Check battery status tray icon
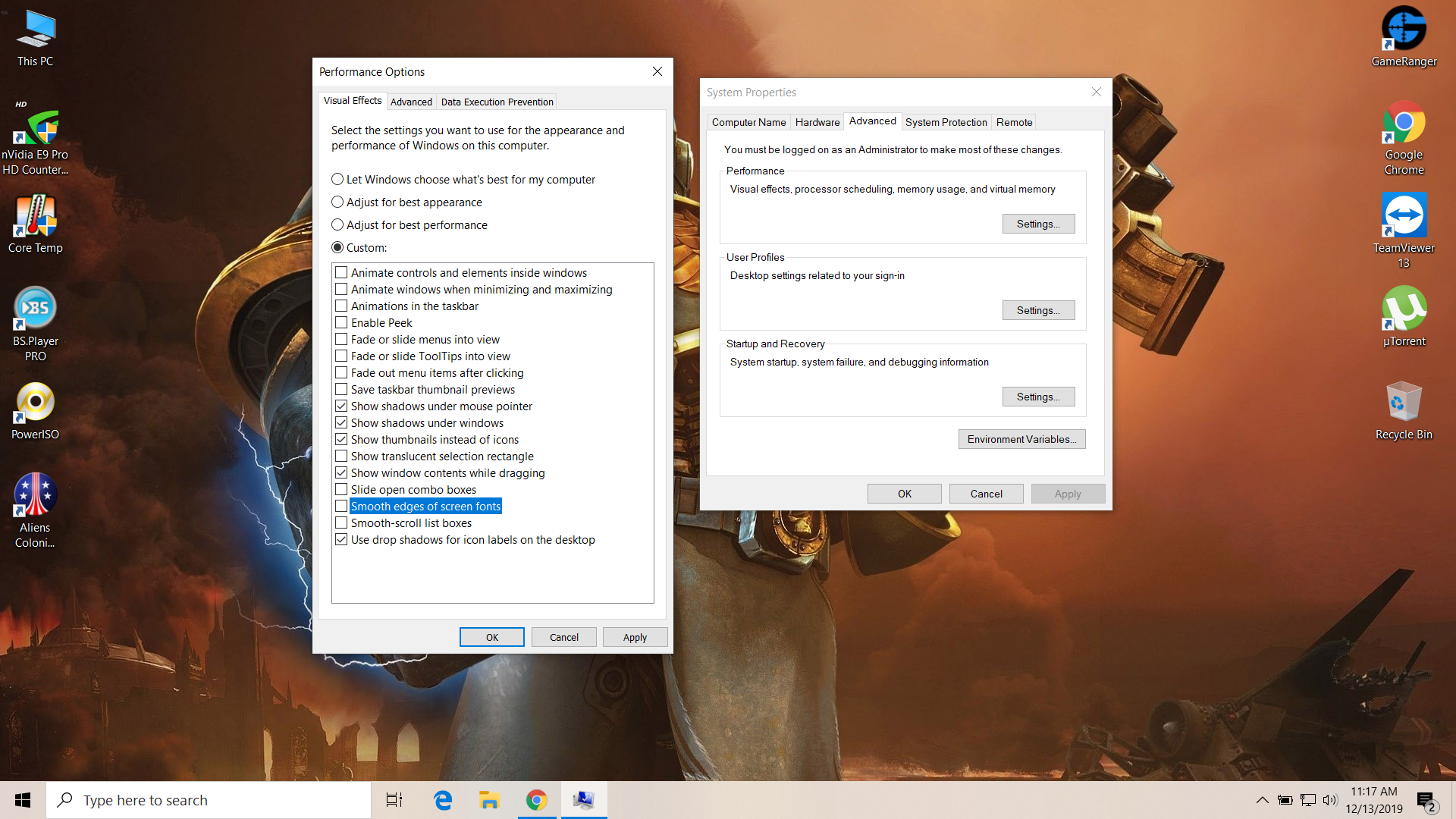This screenshot has height=819, width=1456. [1285, 800]
